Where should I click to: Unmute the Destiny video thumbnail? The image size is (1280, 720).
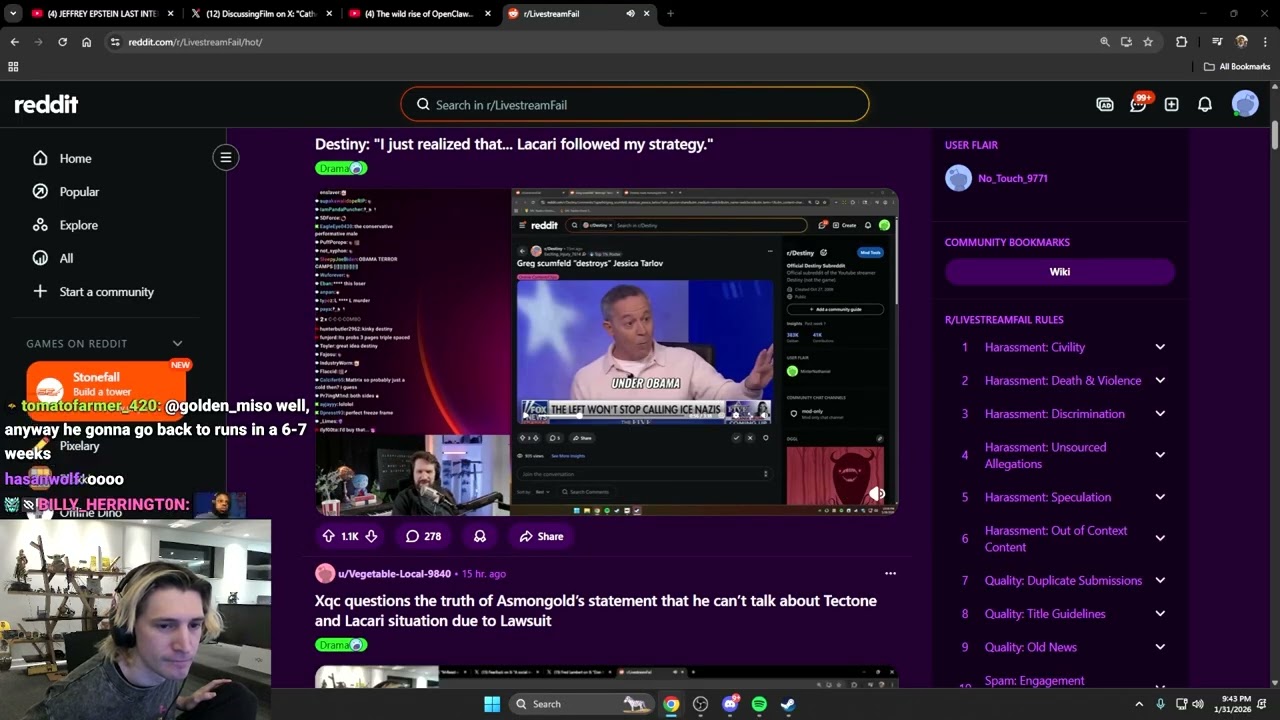[x=877, y=494]
